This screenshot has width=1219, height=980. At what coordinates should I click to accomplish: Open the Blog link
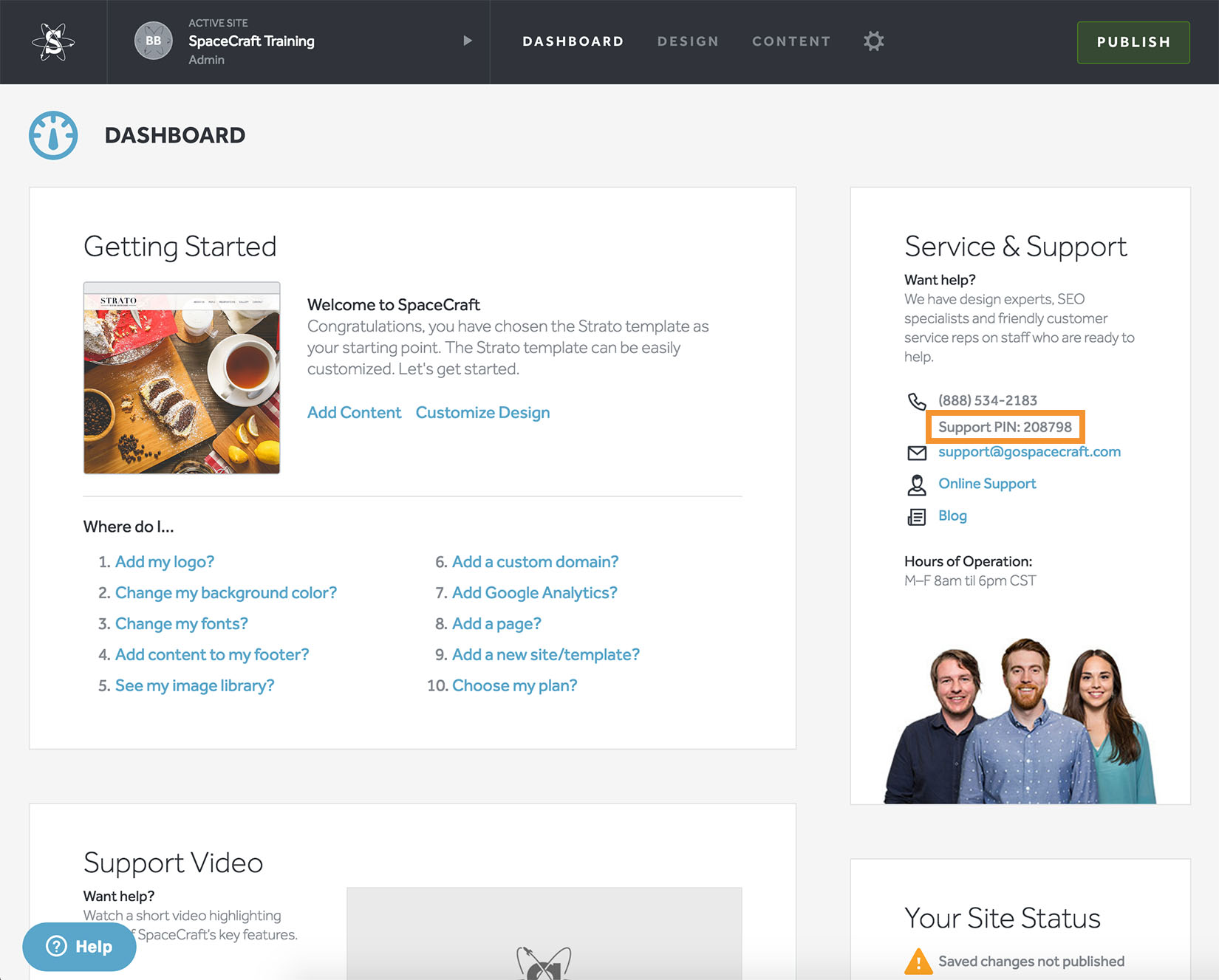tap(952, 515)
